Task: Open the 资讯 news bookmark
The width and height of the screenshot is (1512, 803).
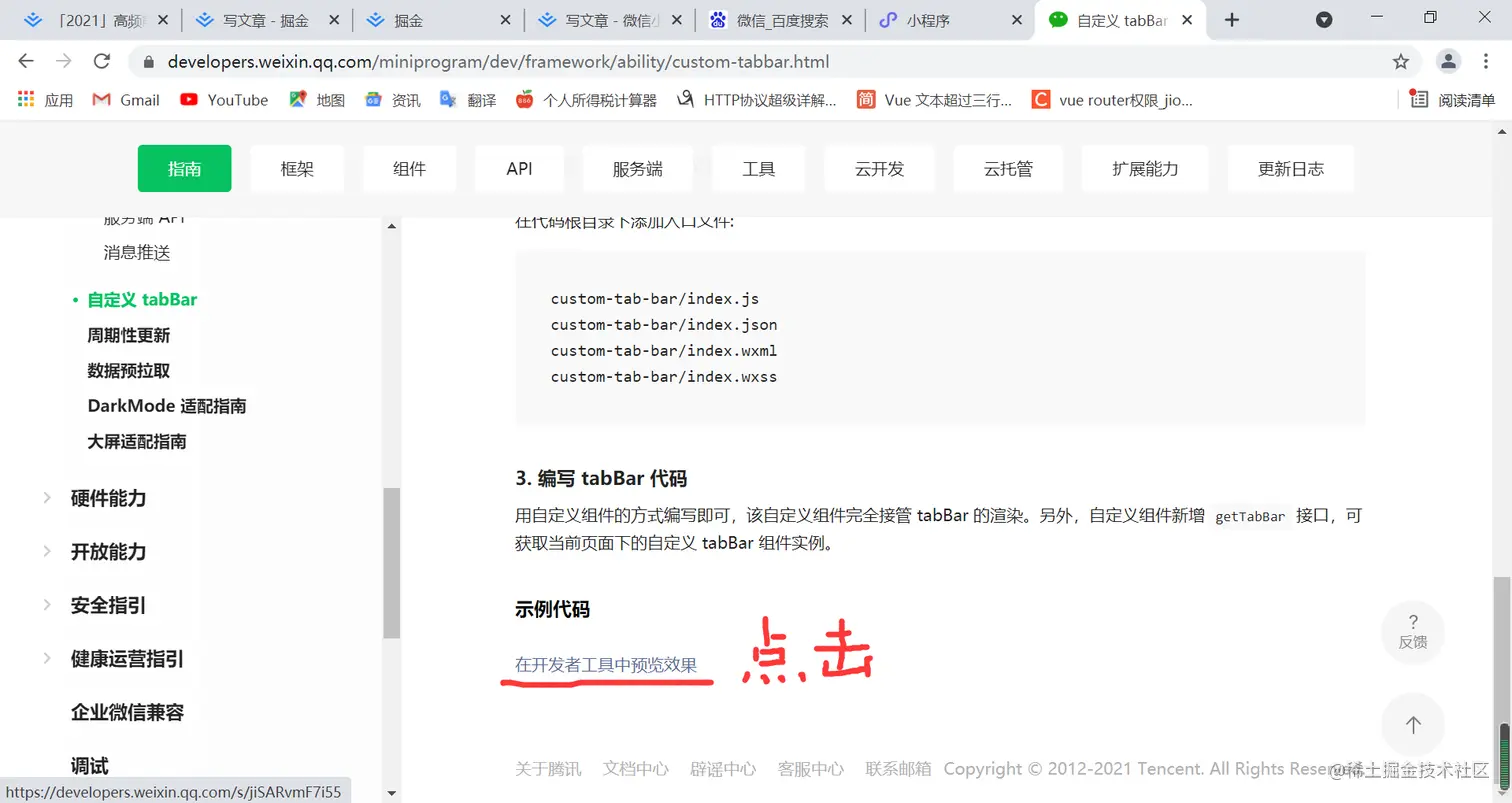Action: click(392, 99)
